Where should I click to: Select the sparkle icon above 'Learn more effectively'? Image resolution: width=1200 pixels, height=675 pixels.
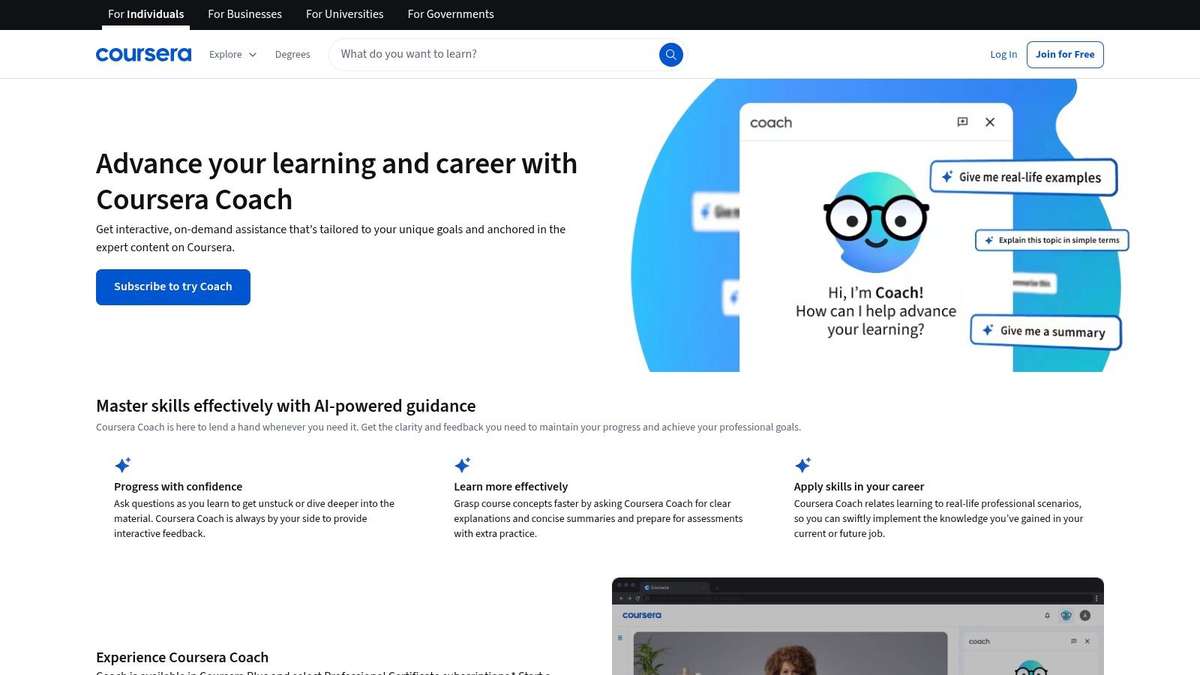pyautogui.click(x=462, y=464)
